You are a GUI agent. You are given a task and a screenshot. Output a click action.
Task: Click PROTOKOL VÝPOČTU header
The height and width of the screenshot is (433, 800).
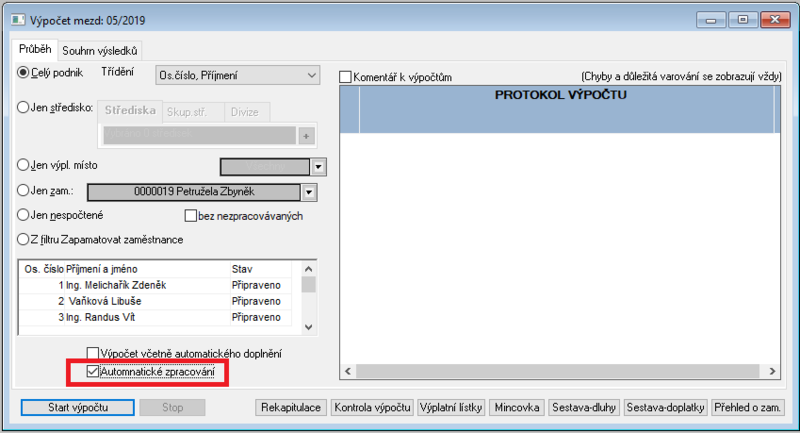(x=560, y=95)
